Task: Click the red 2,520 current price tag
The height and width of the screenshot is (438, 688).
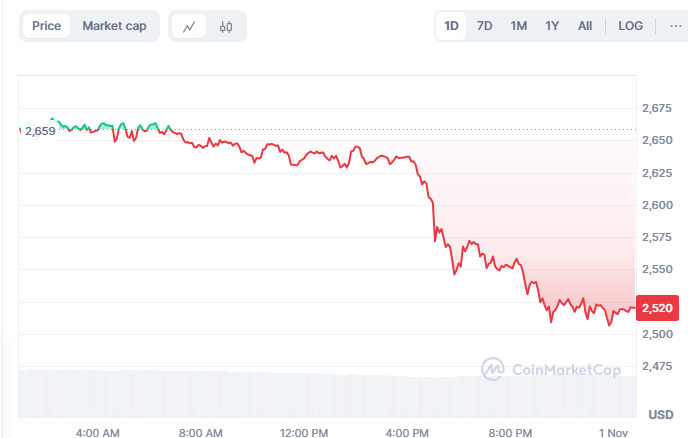Action: pos(659,309)
